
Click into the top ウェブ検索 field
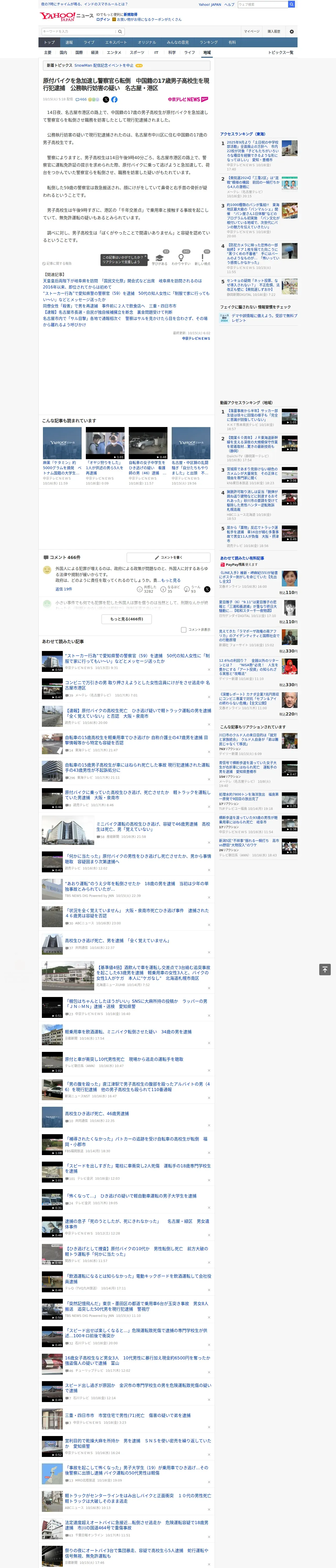[263, 4]
